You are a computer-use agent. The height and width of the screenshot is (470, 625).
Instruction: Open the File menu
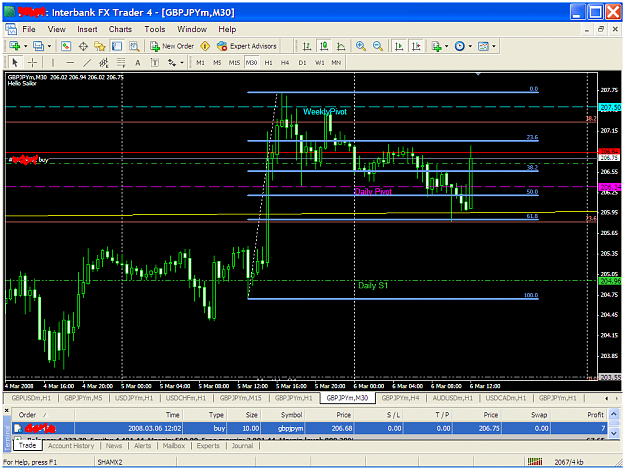(x=29, y=29)
